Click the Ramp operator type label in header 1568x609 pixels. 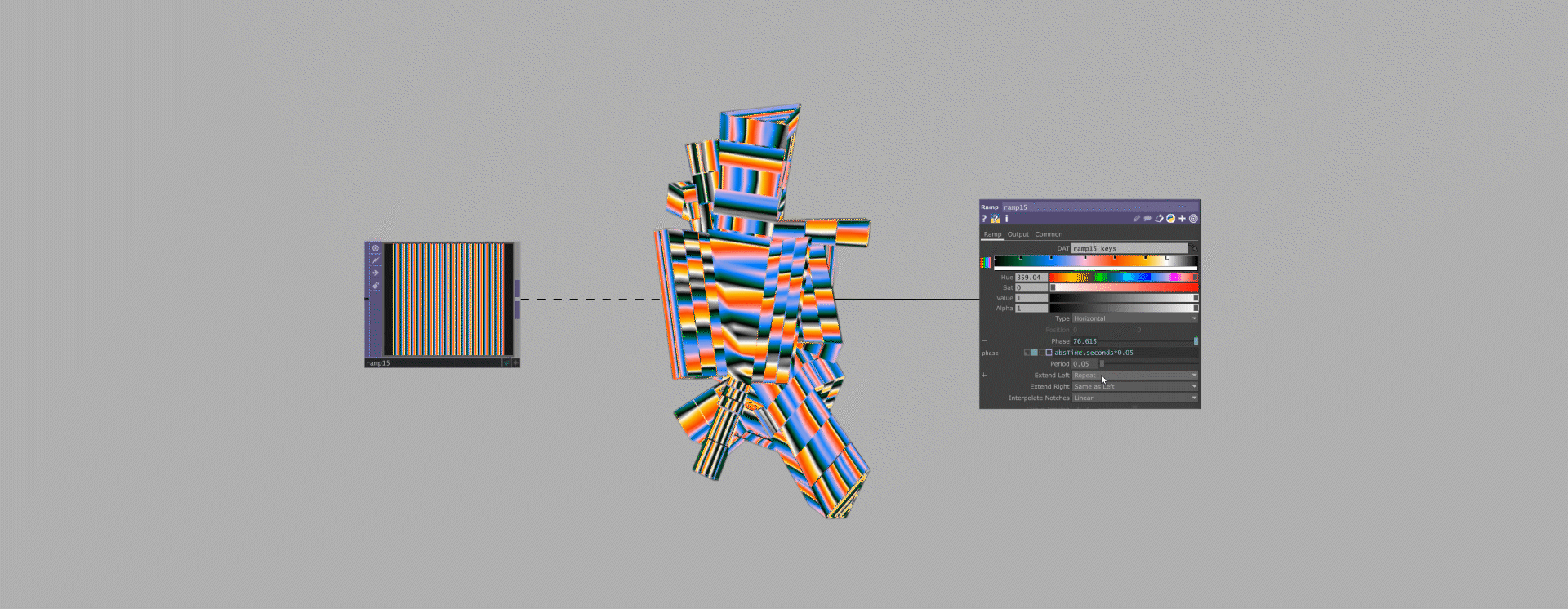tap(990, 207)
